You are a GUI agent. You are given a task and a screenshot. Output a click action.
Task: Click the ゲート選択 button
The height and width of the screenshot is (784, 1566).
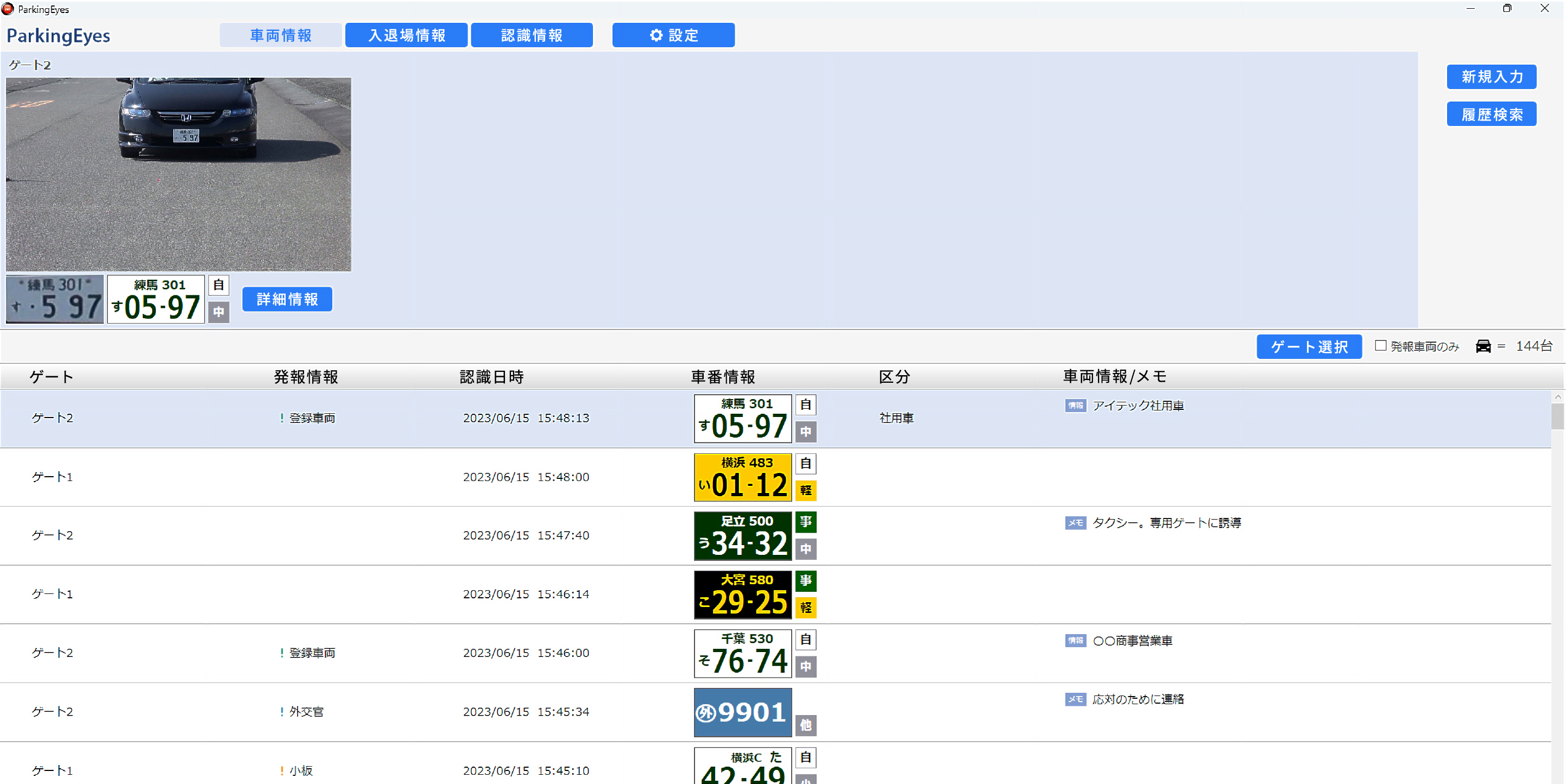(1309, 346)
